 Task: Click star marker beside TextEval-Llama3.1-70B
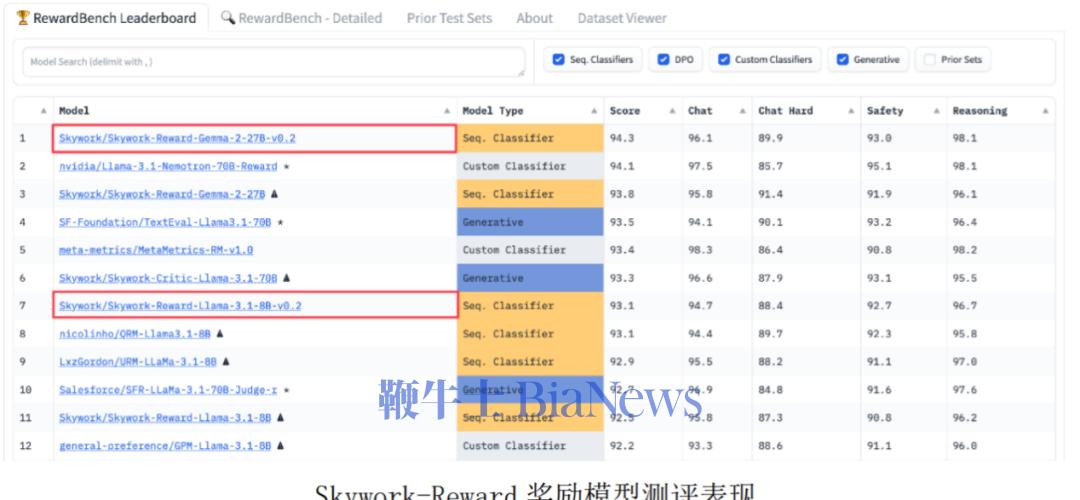[280, 222]
